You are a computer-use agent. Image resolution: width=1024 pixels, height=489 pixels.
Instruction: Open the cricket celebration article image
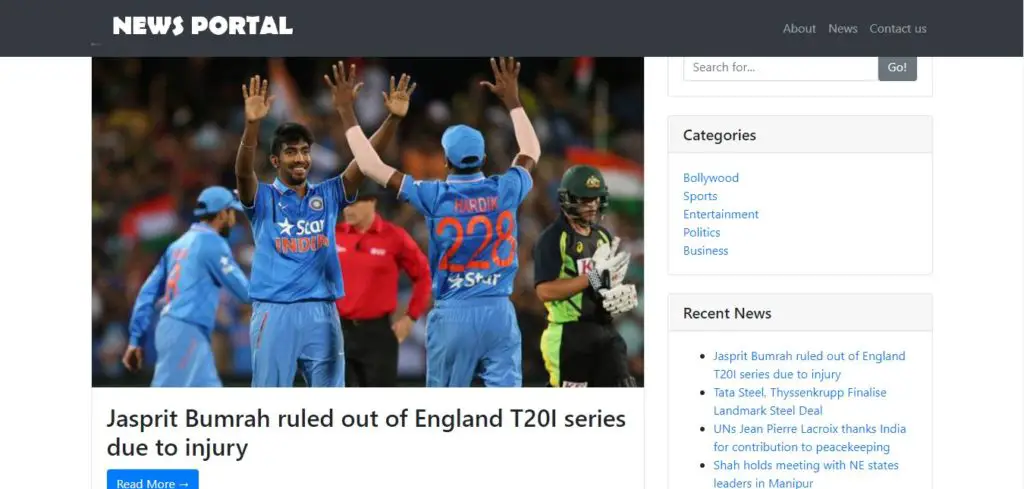point(368,222)
